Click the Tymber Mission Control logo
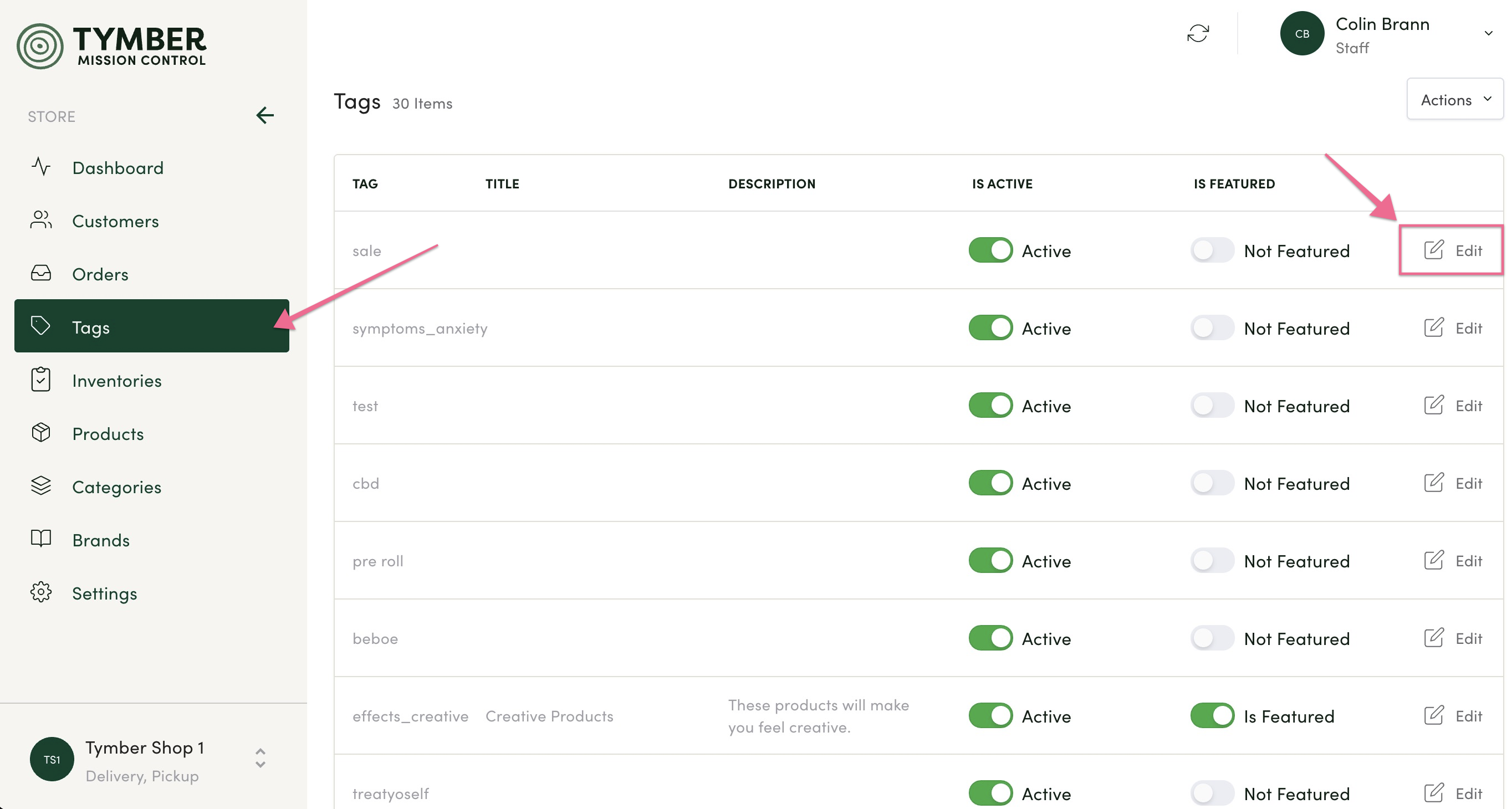This screenshot has height=809, width=1512. [x=111, y=46]
